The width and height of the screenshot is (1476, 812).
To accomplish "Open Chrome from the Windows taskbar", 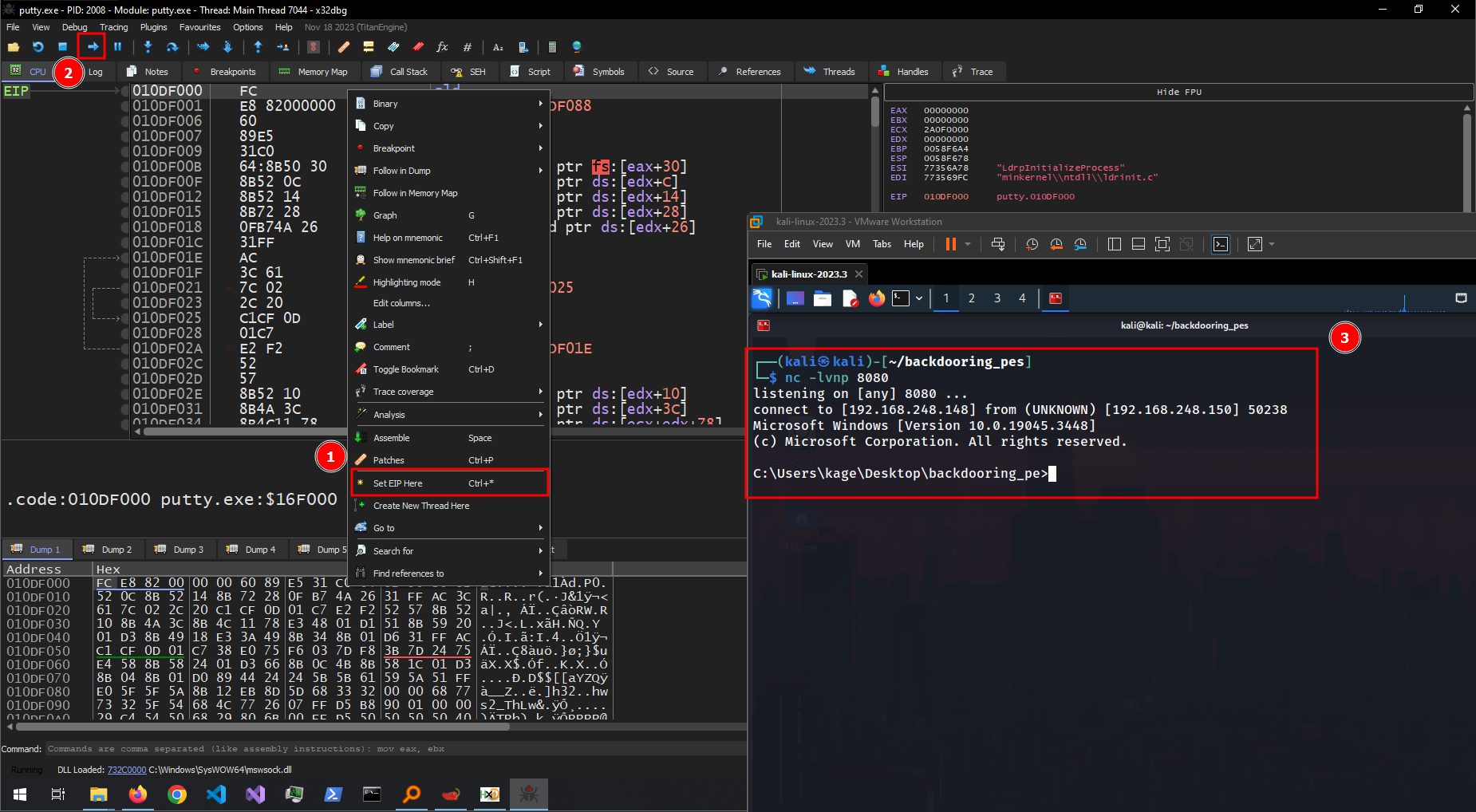I will click(177, 794).
